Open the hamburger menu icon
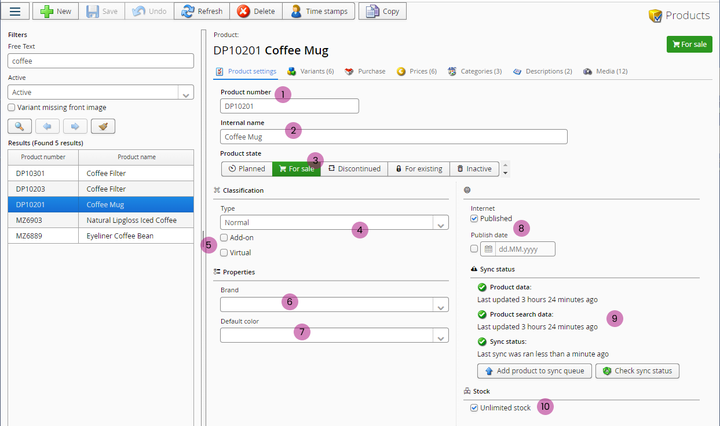The image size is (720, 426). [x=14, y=12]
